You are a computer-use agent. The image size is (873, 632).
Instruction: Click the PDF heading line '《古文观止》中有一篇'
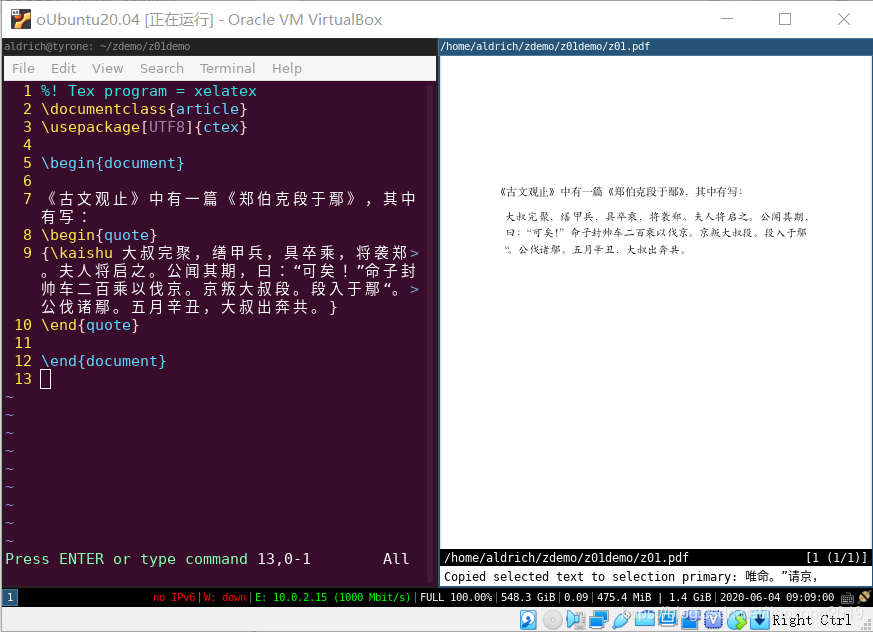point(621,192)
